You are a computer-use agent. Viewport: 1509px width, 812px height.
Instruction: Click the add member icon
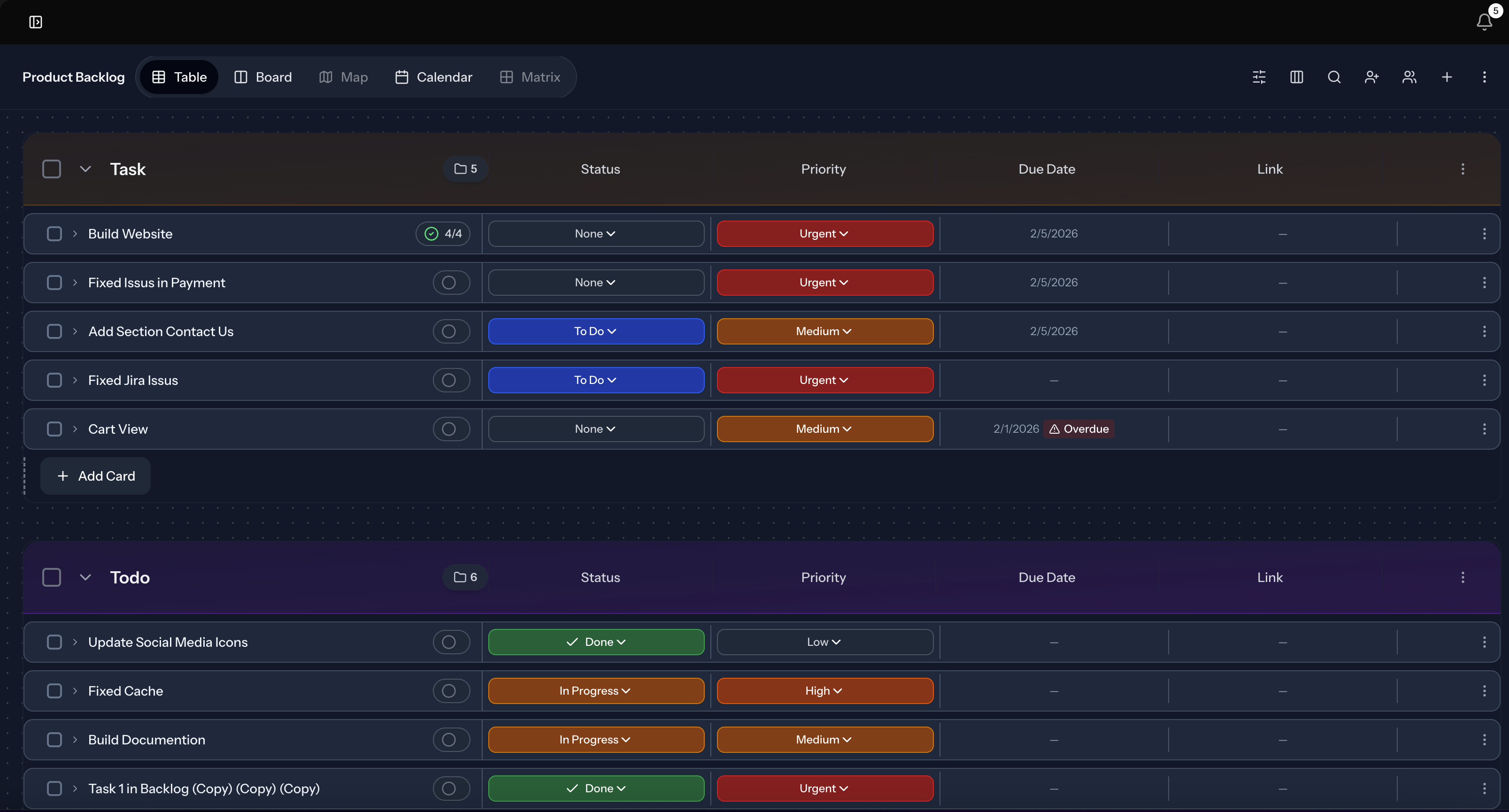pos(1371,77)
